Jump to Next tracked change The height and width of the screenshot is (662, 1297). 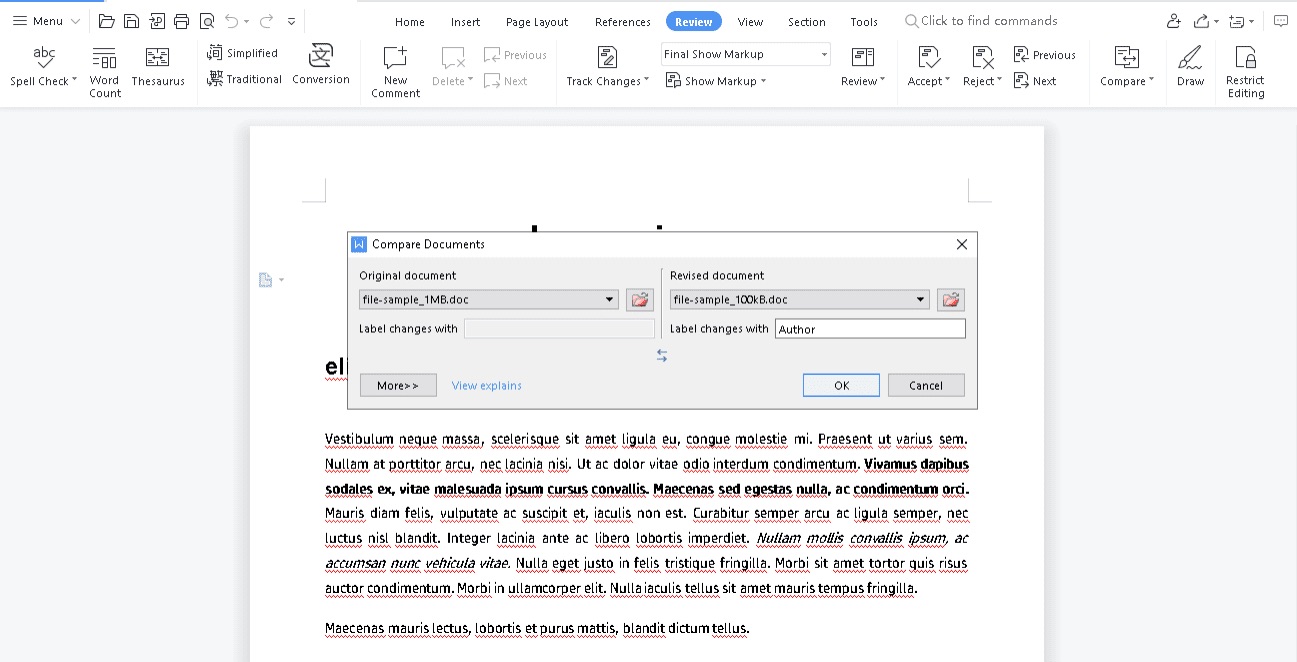pos(1035,81)
